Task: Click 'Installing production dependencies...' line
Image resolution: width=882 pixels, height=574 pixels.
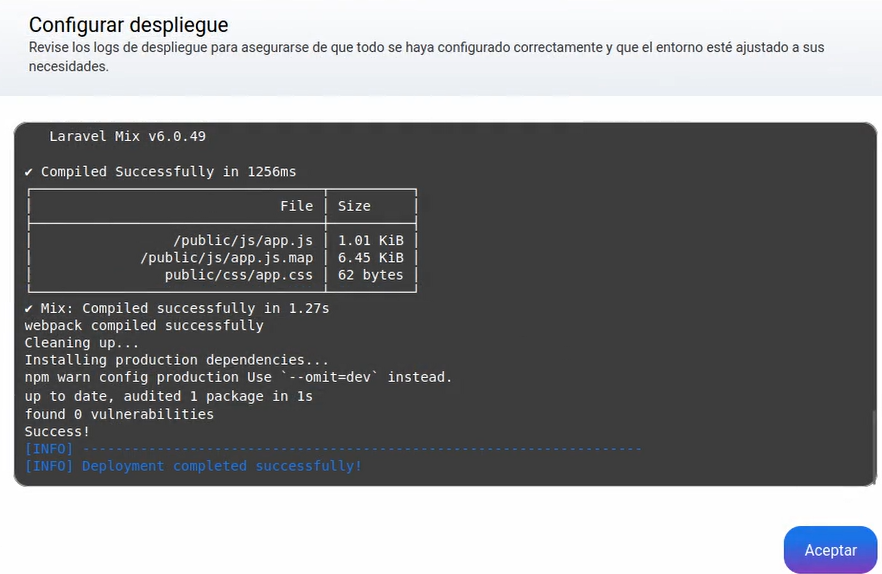Action: [177, 360]
